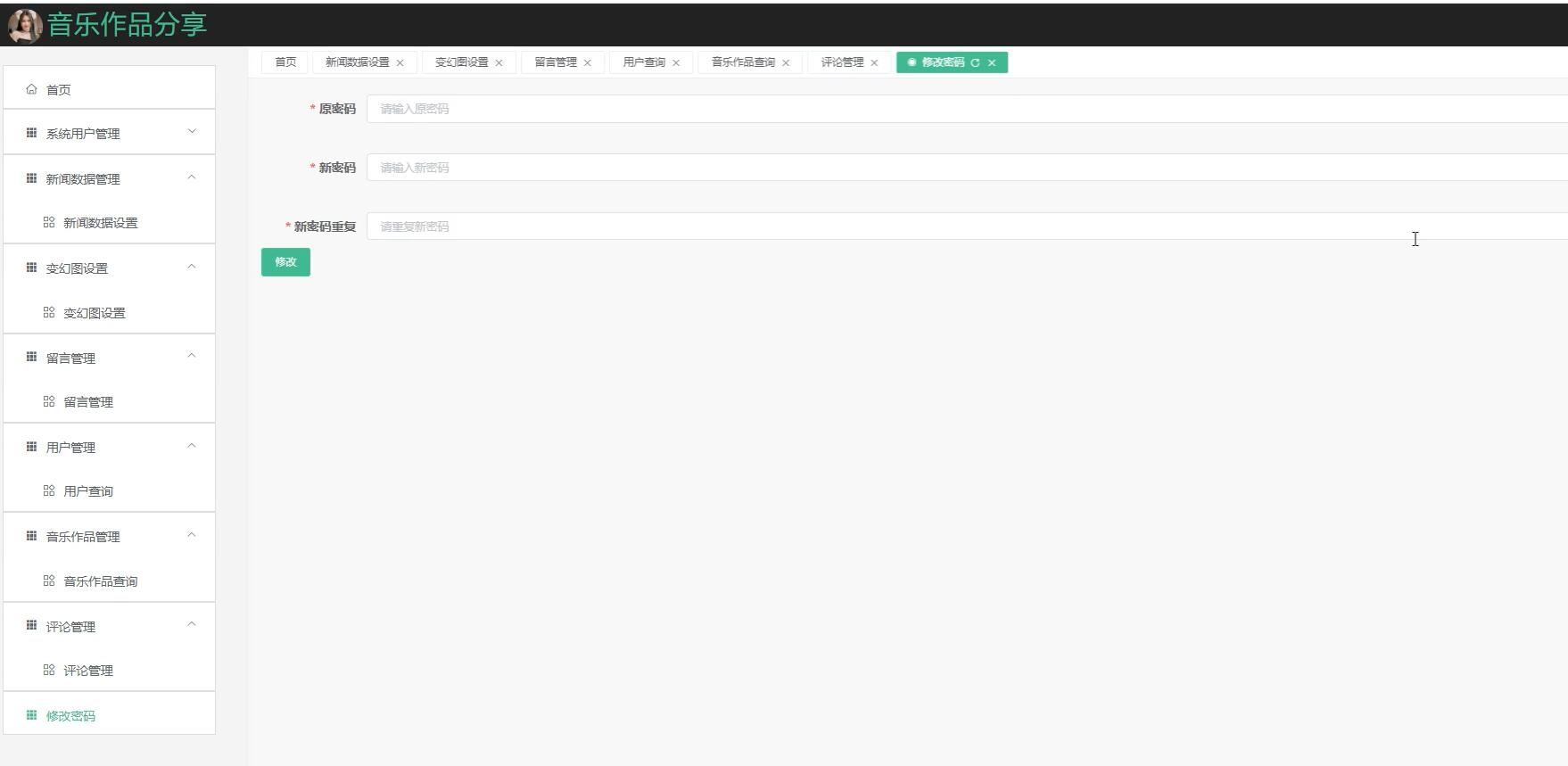Viewport: 1568px width, 766px height.
Task: Open 首页 from the sidebar
Action: (x=59, y=89)
